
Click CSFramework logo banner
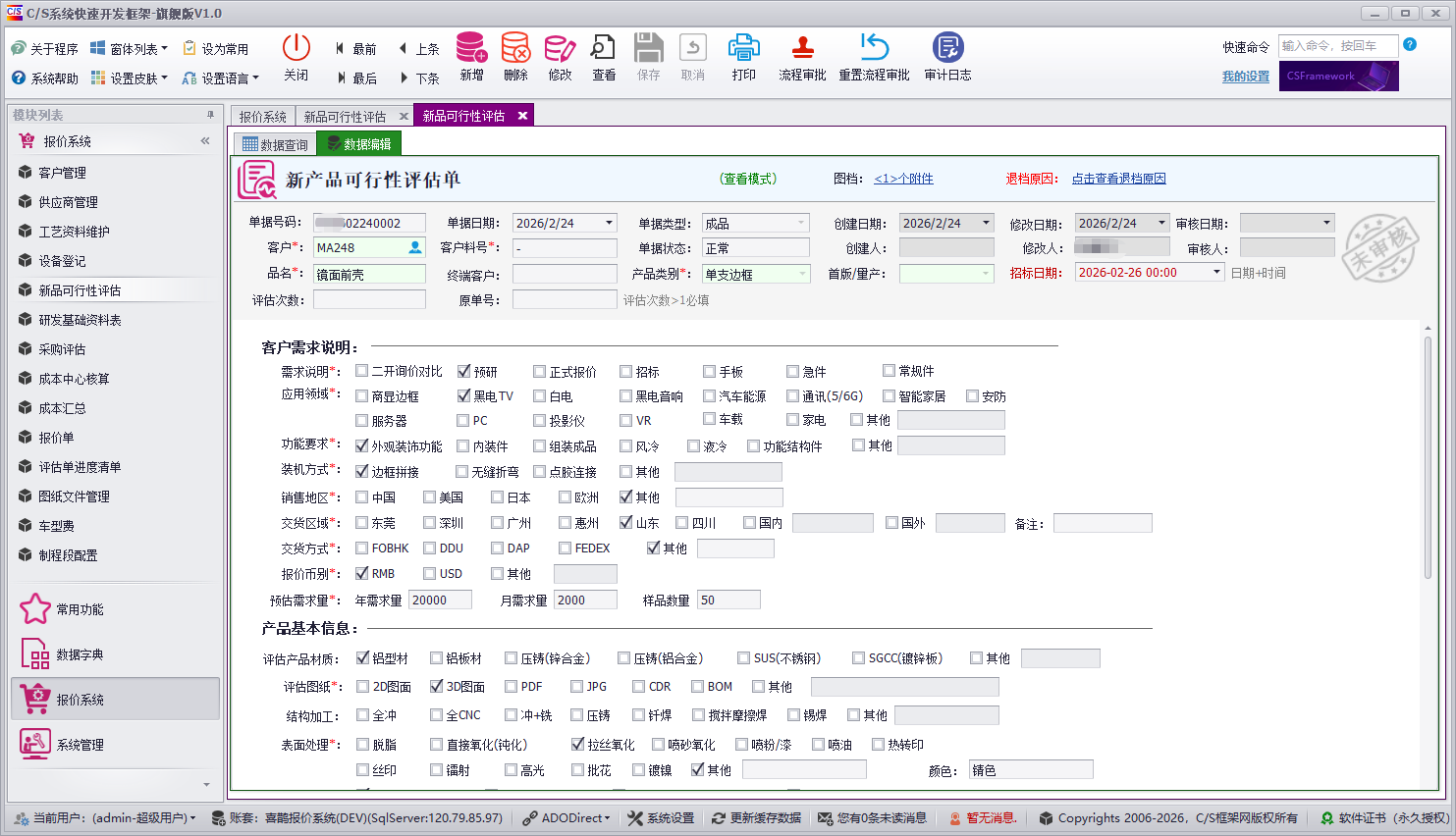tap(1338, 76)
